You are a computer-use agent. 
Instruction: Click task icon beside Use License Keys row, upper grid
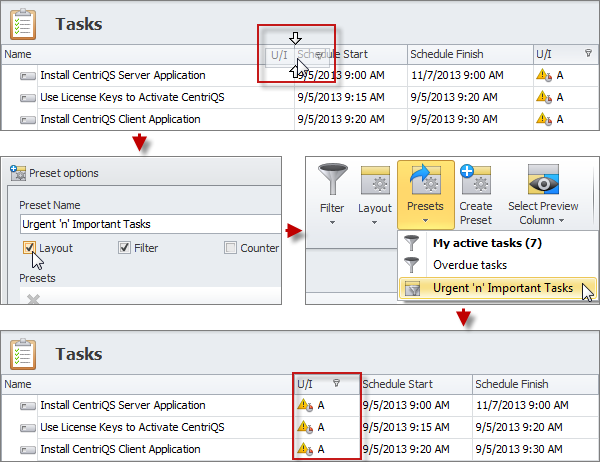pyautogui.click(x=28, y=98)
